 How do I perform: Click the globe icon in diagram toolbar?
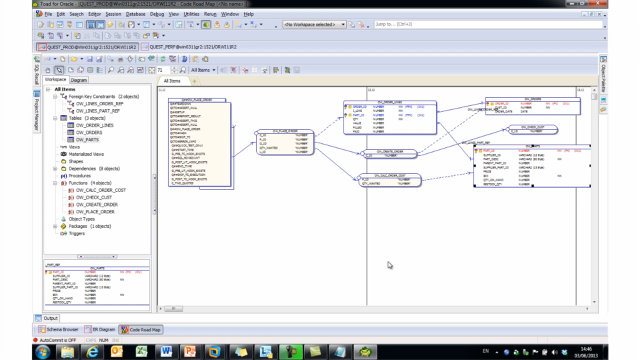pyautogui.click(x=184, y=59)
